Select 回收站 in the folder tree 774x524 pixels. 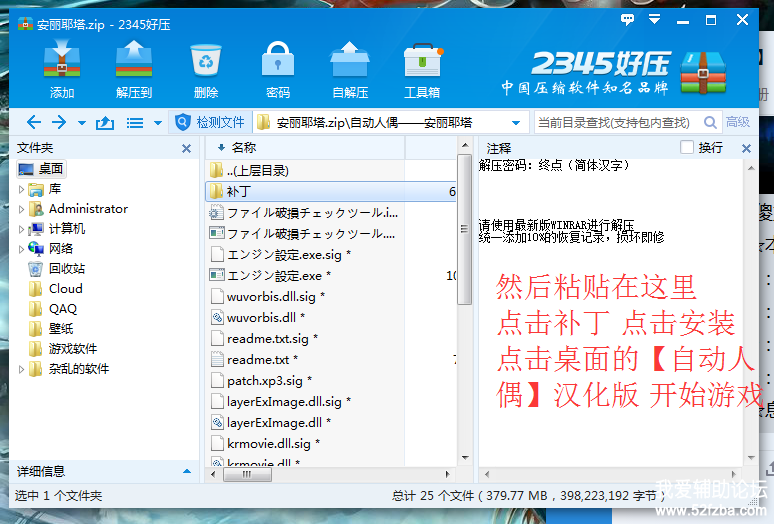click(57, 268)
